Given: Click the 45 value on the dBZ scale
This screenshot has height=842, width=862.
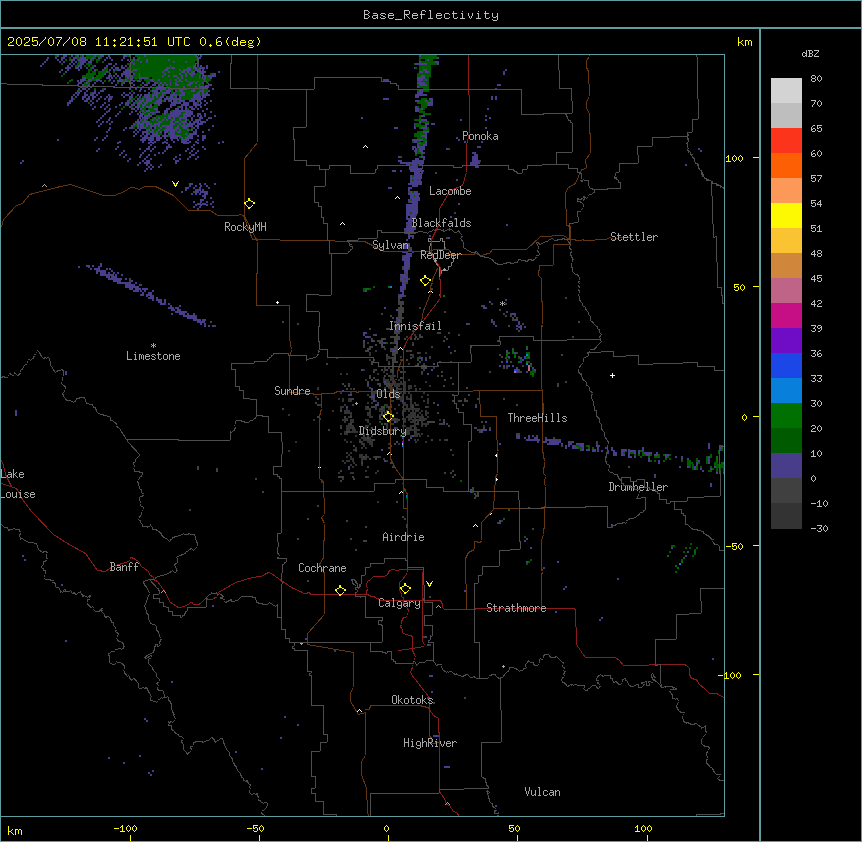Looking at the screenshot, I should [816, 279].
